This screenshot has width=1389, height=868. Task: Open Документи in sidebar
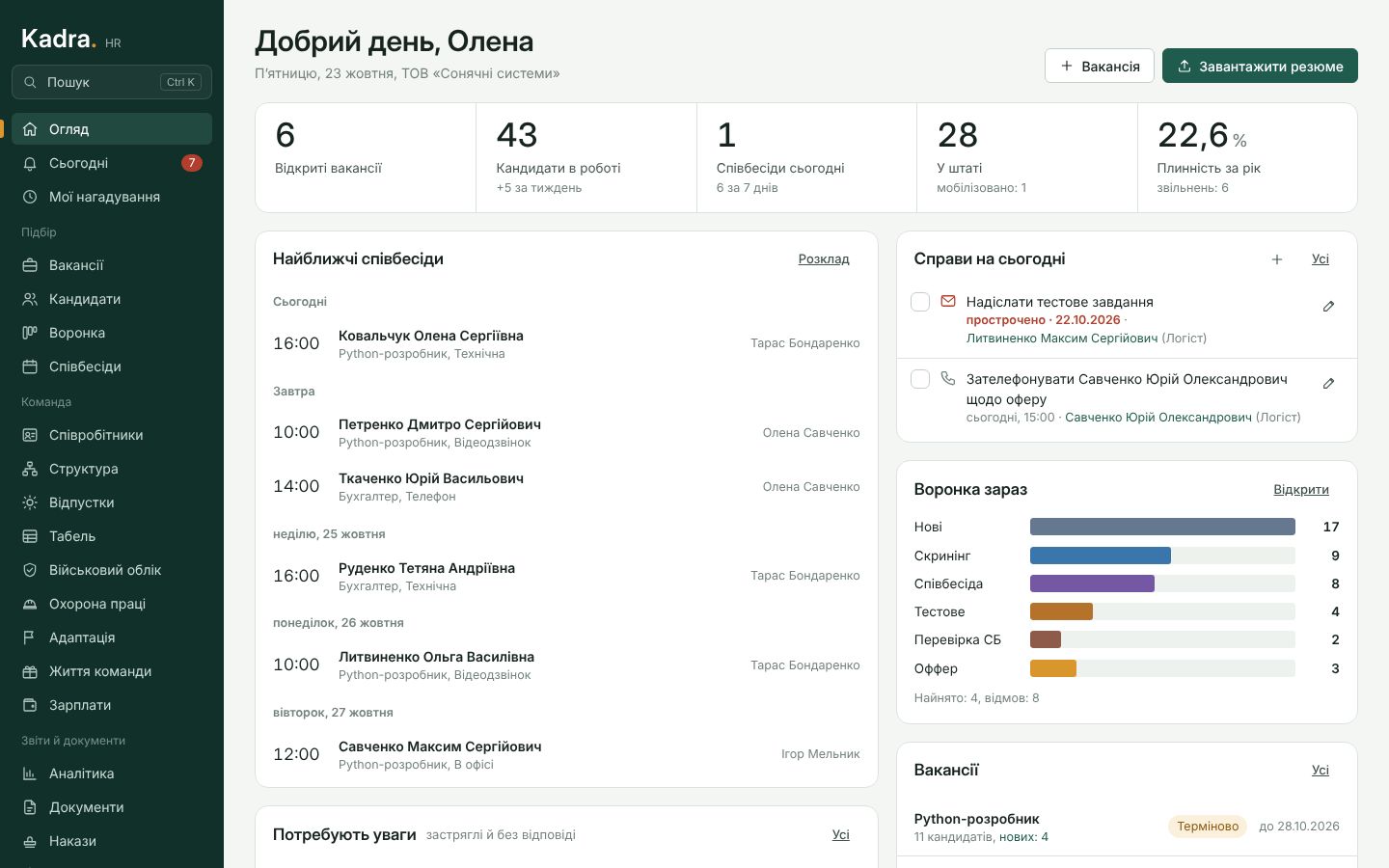(112, 807)
